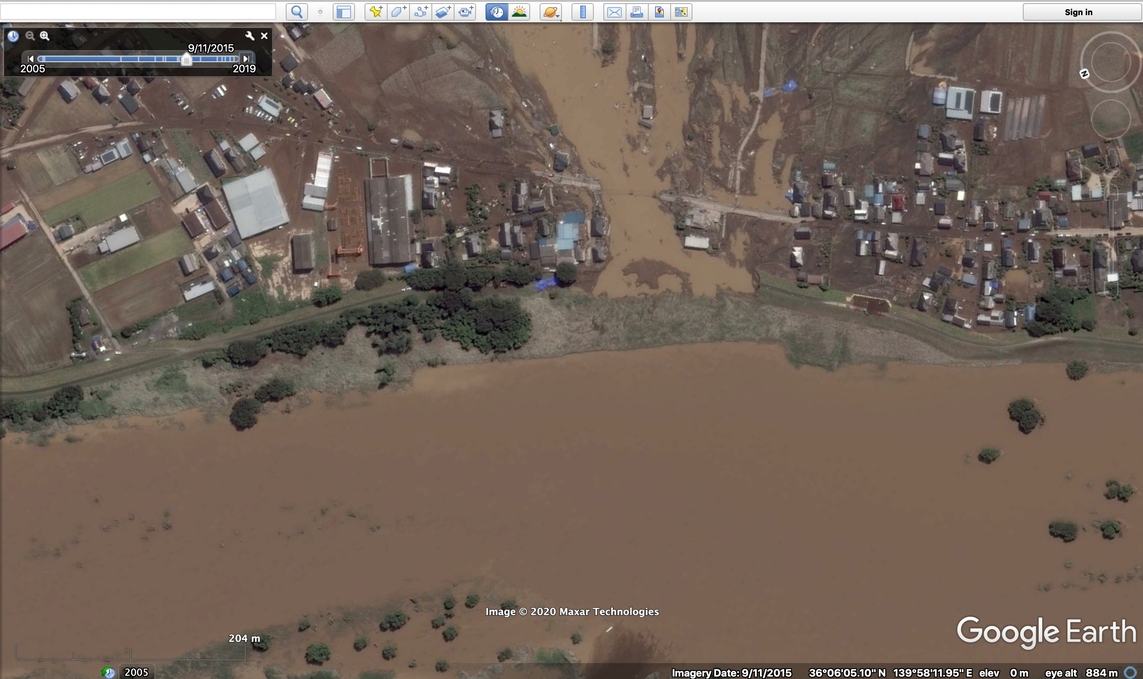Click the Record a Tour icon
The width and height of the screenshot is (1143, 679).
tap(466, 12)
